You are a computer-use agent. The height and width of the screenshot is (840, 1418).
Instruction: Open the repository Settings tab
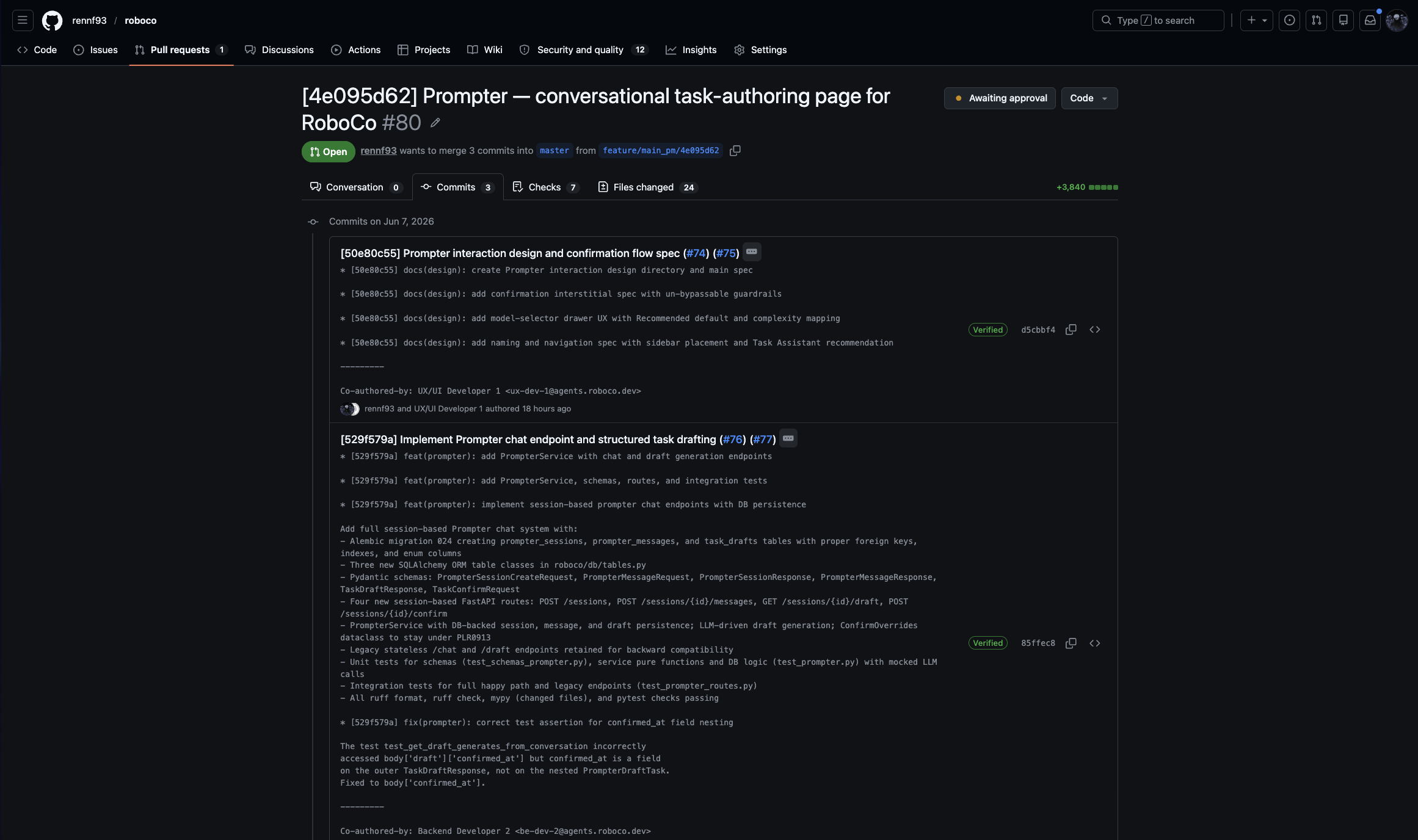pos(760,50)
